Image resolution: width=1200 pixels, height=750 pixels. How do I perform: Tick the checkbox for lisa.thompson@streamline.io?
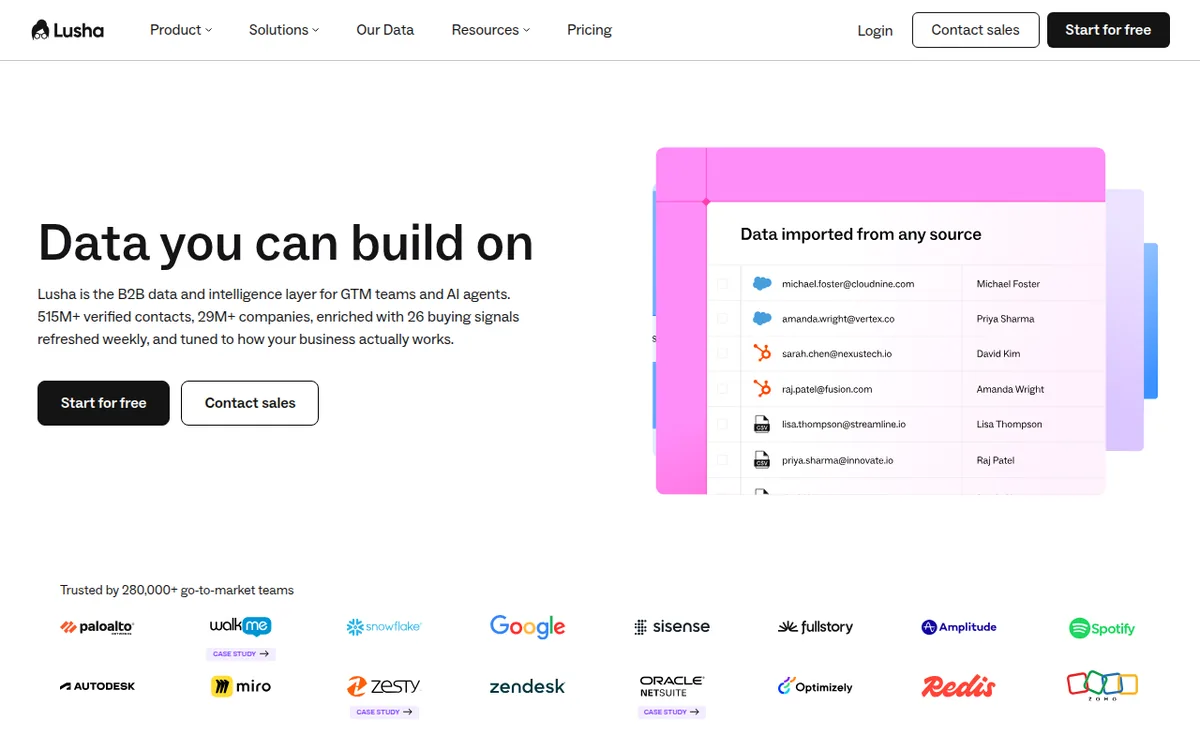[722, 424]
